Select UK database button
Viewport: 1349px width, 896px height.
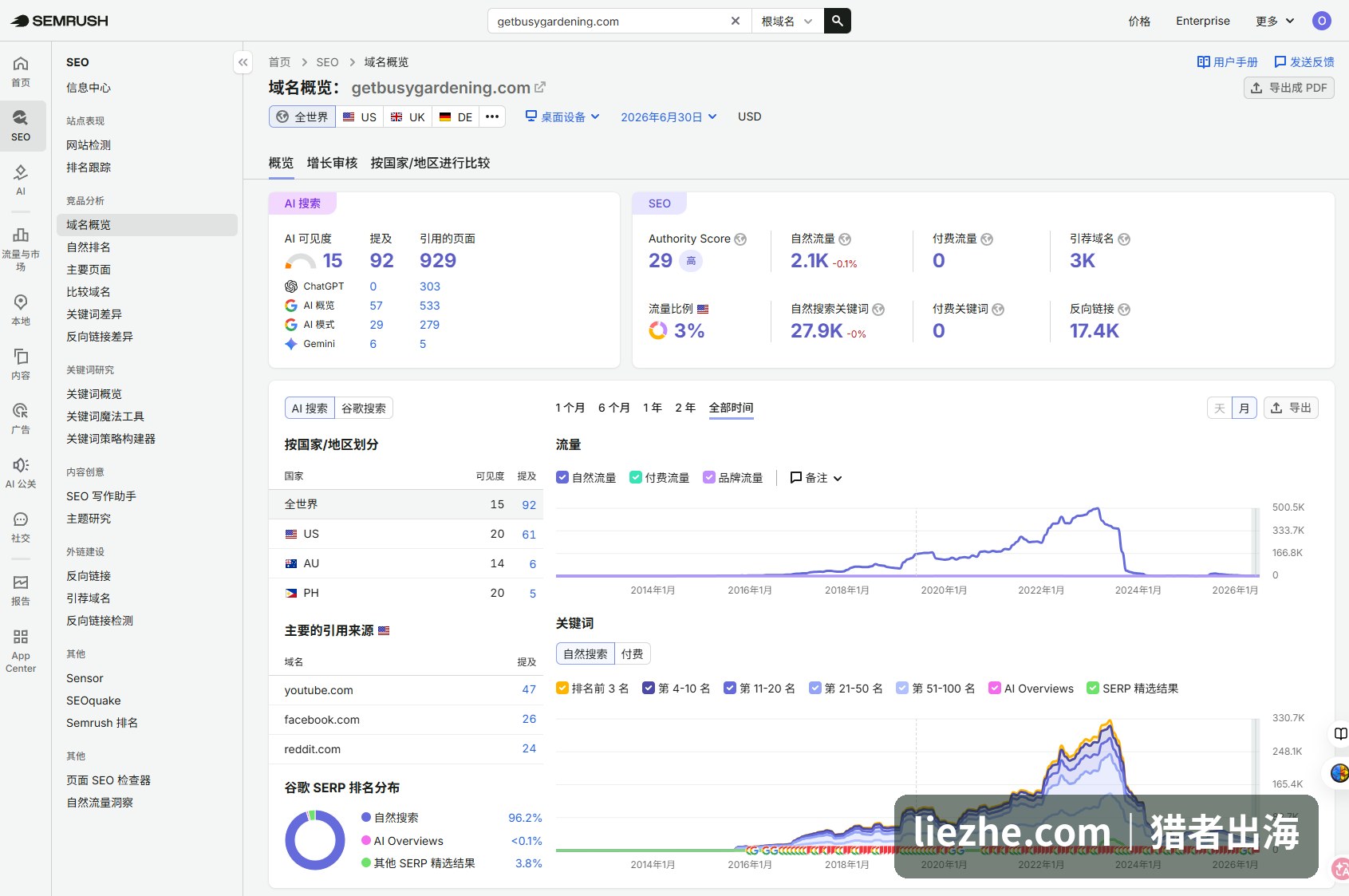(x=408, y=116)
